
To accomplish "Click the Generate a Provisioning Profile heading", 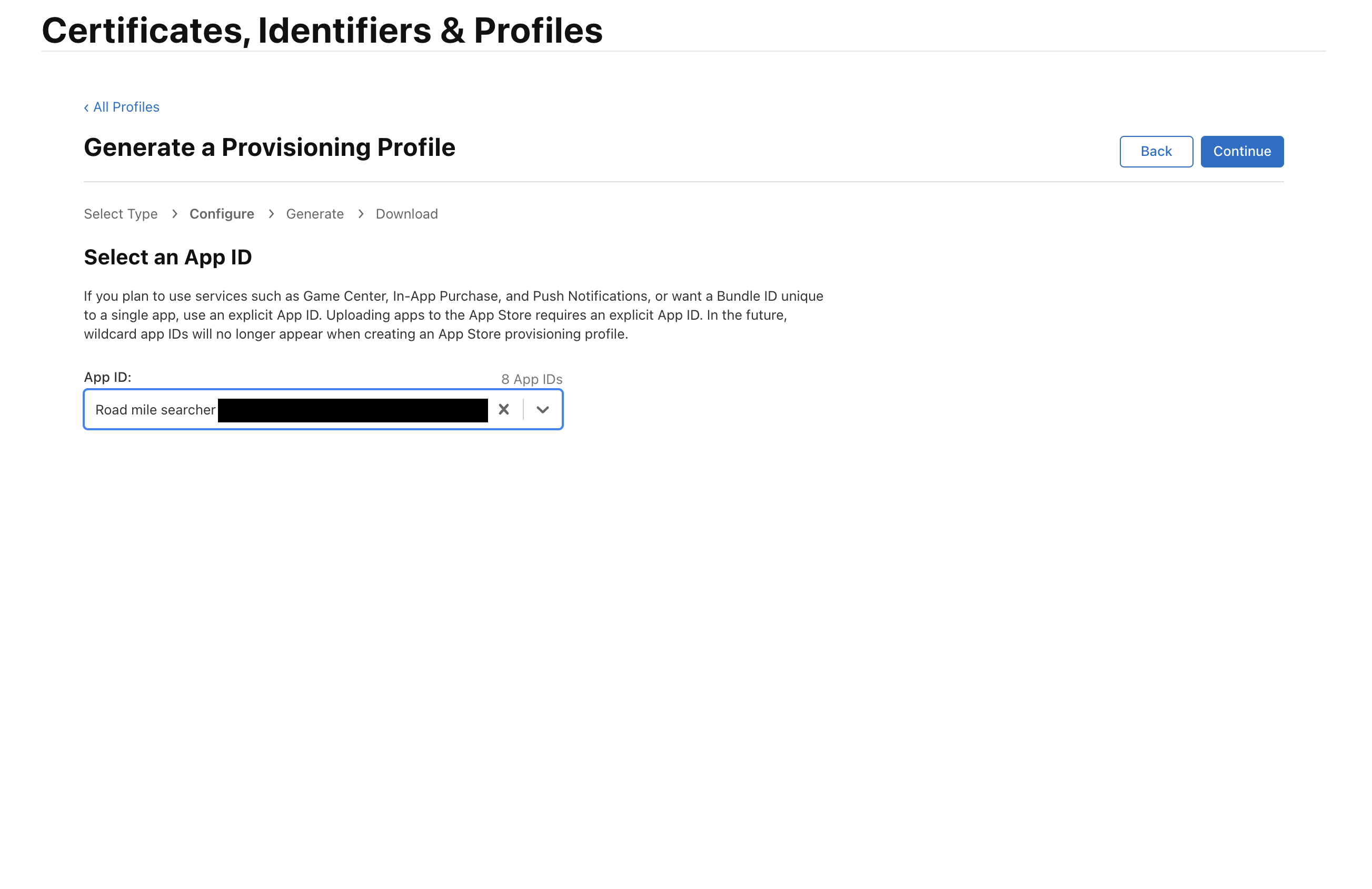I will click(x=269, y=147).
